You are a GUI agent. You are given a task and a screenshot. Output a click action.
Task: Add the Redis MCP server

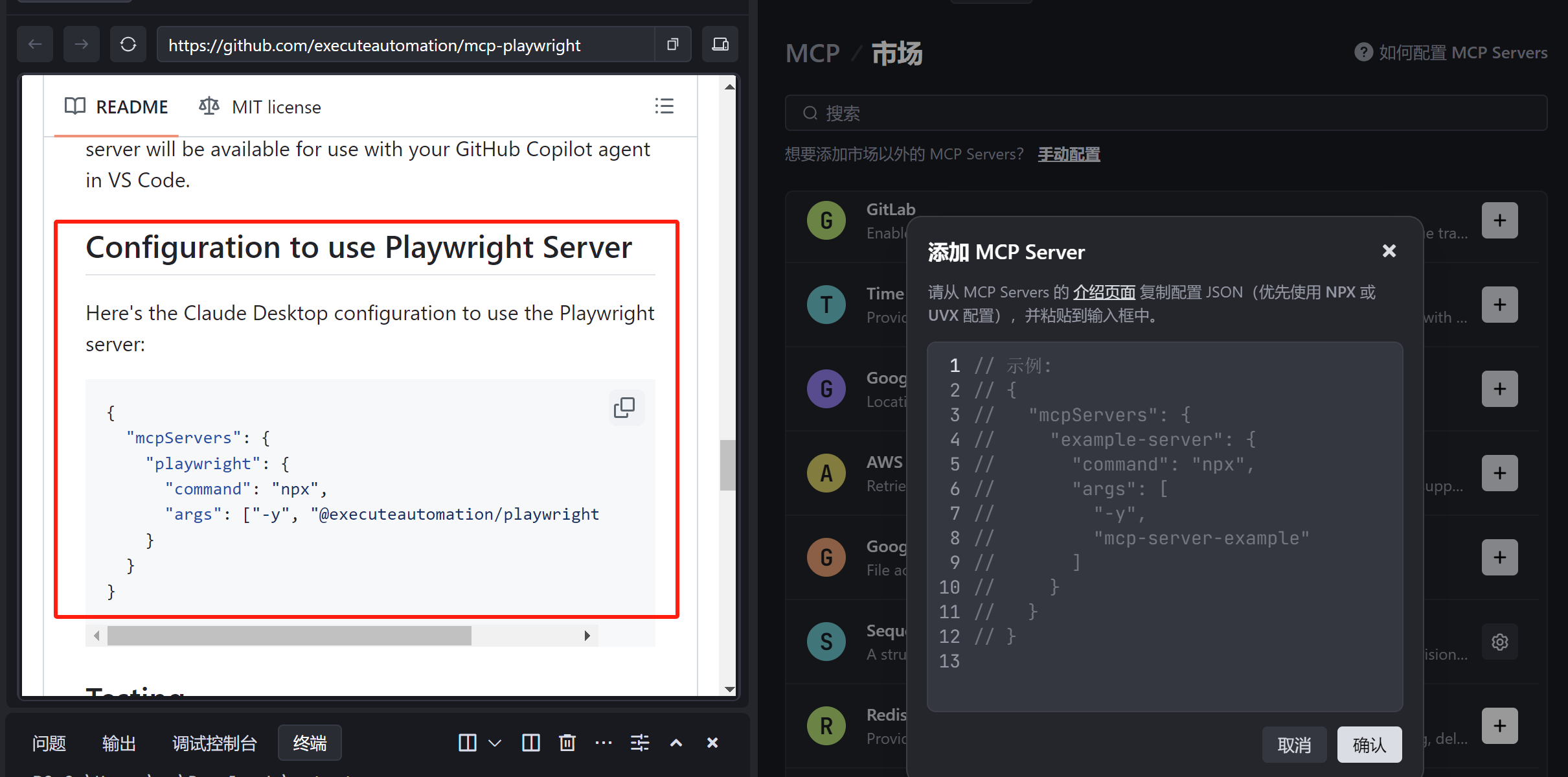coord(1500,726)
